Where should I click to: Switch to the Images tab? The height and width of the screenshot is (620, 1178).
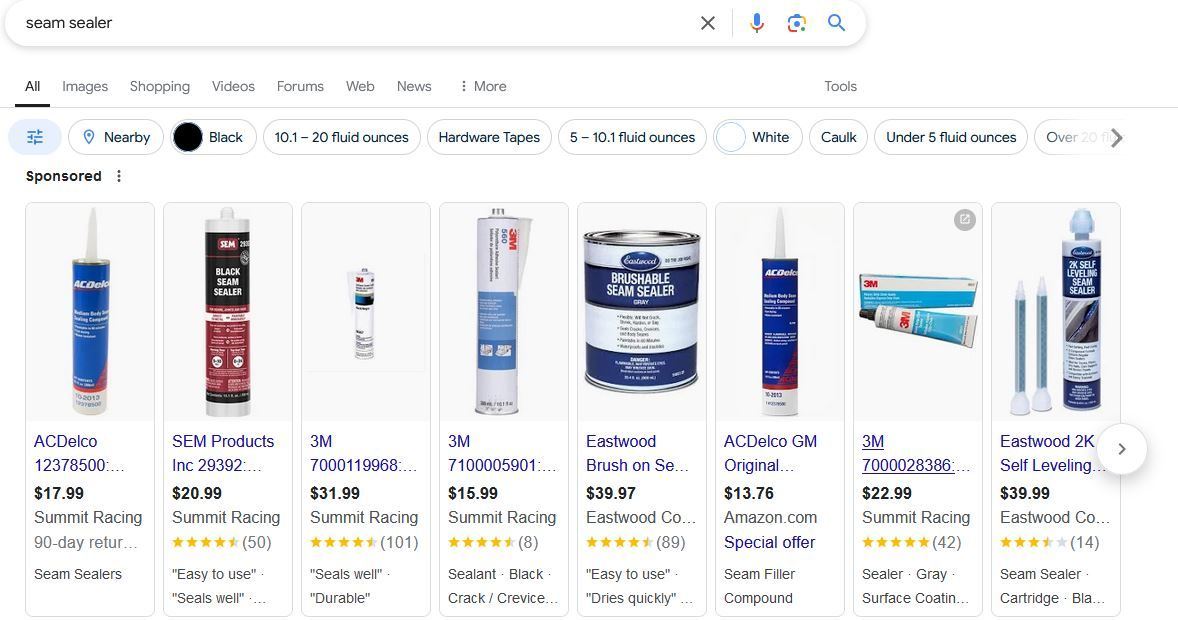[85, 86]
